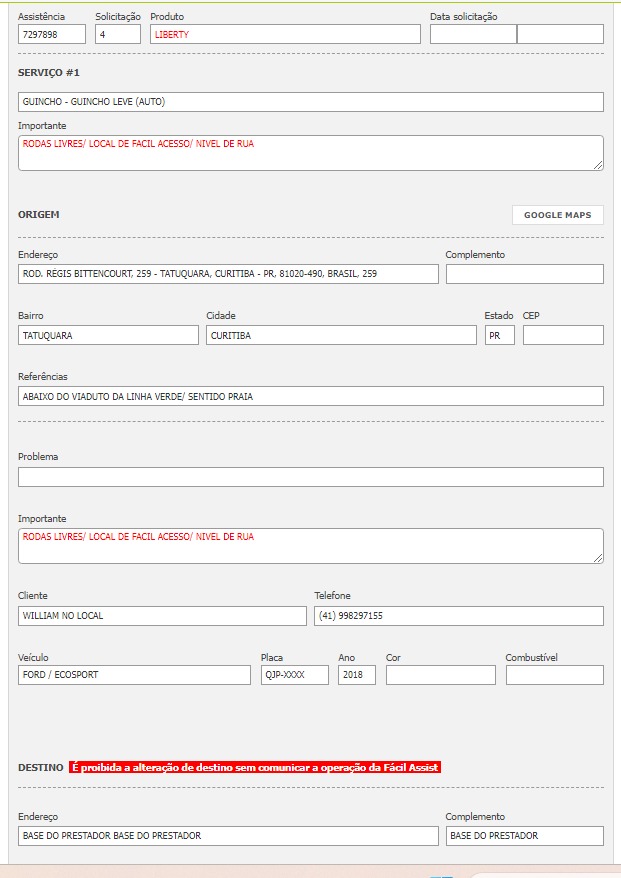Screen dimensions: 621x878
Task: Focus the Ano field showing 2018
Action: (357, 675)
